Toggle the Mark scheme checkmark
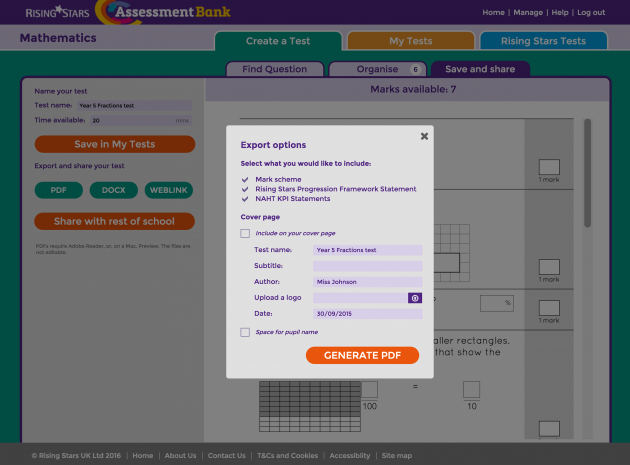 (245, 180)
